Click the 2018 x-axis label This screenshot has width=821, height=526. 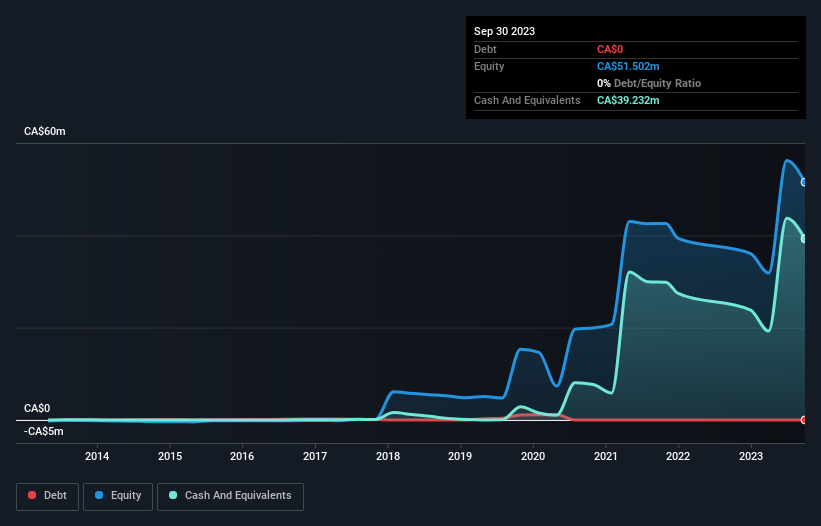point(387,456)
